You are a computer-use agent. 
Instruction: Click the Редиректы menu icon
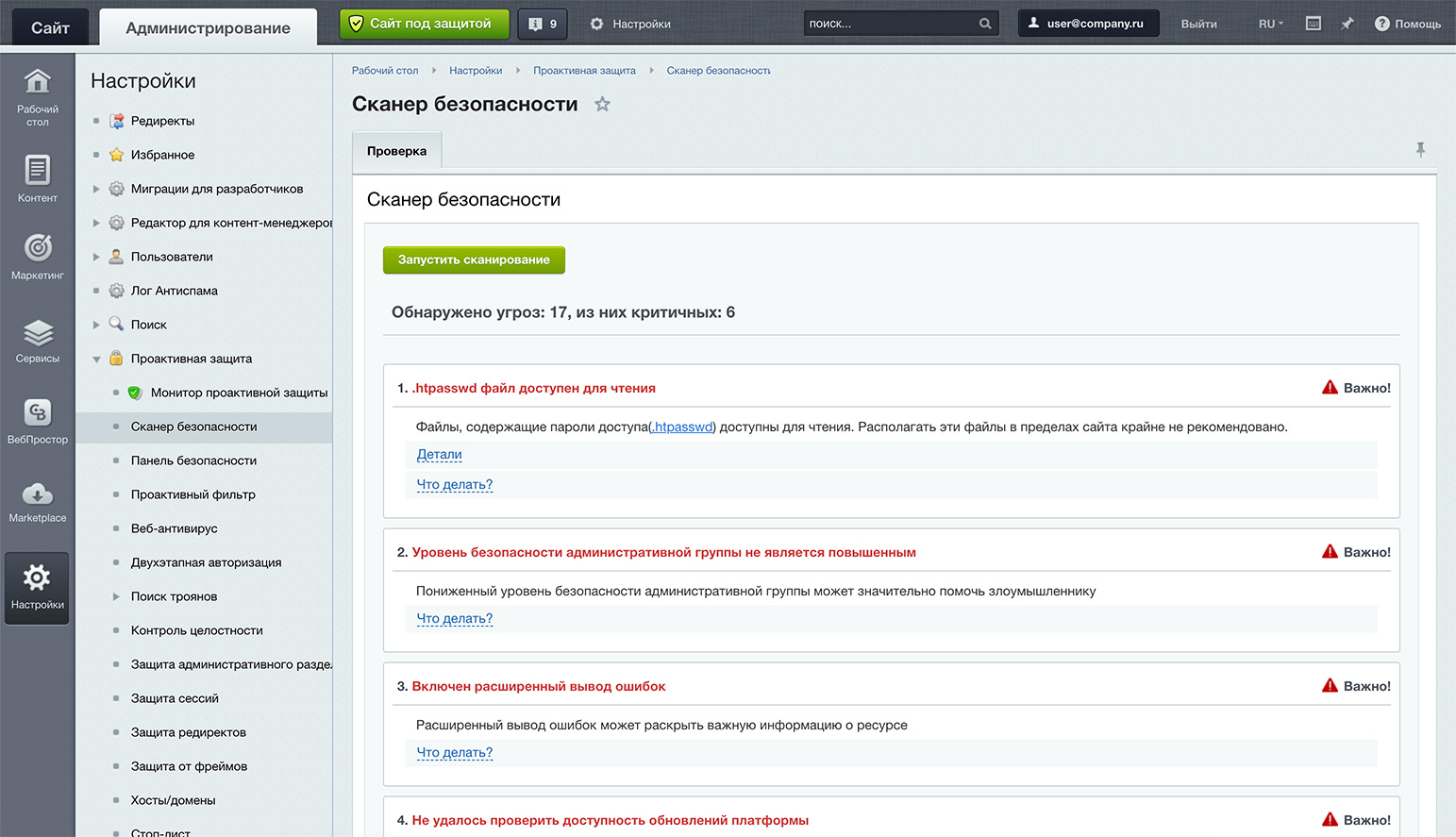(117, 121)
